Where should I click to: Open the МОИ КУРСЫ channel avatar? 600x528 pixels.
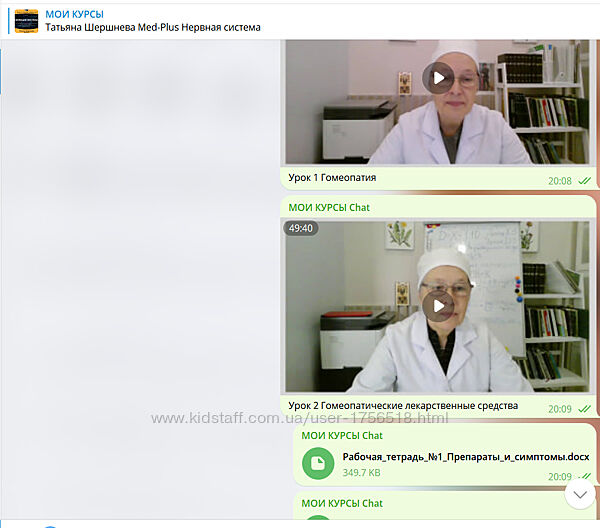(26, 20)
